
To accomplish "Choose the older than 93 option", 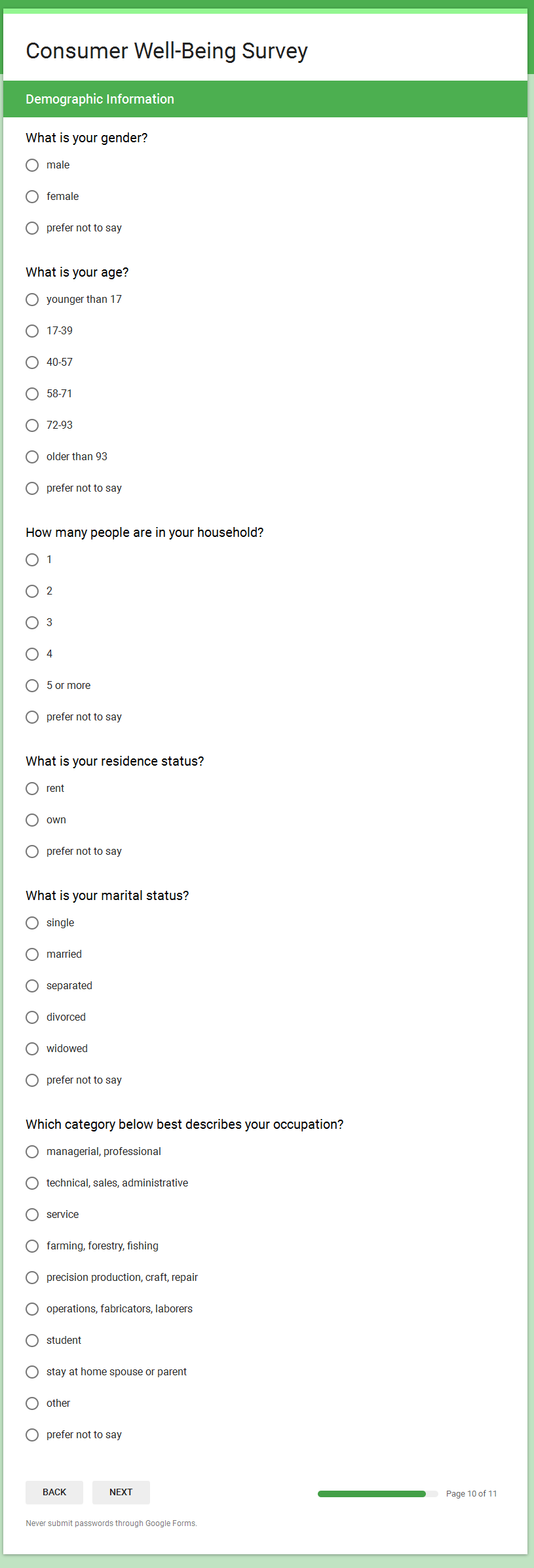I will click(32, 457).
